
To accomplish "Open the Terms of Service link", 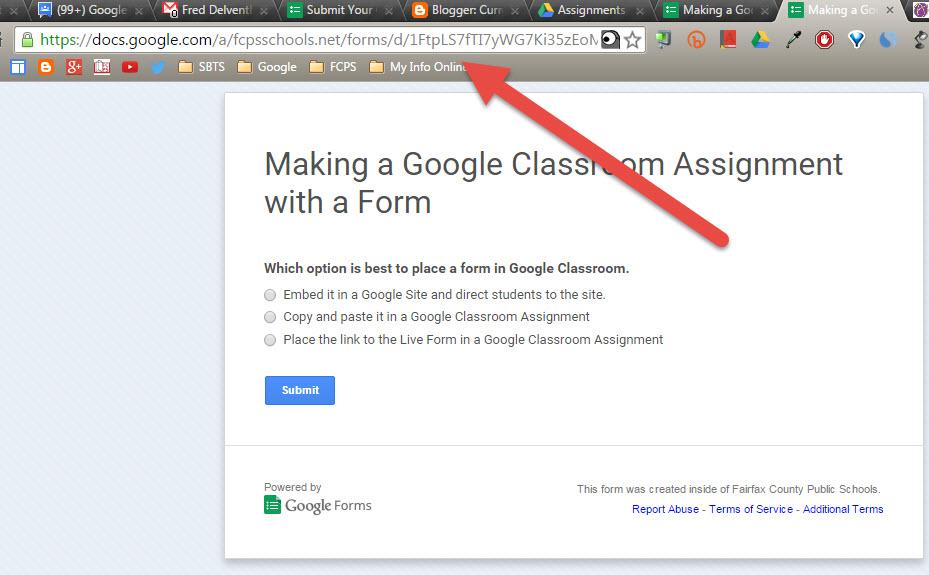I will [x=751, y=509].
